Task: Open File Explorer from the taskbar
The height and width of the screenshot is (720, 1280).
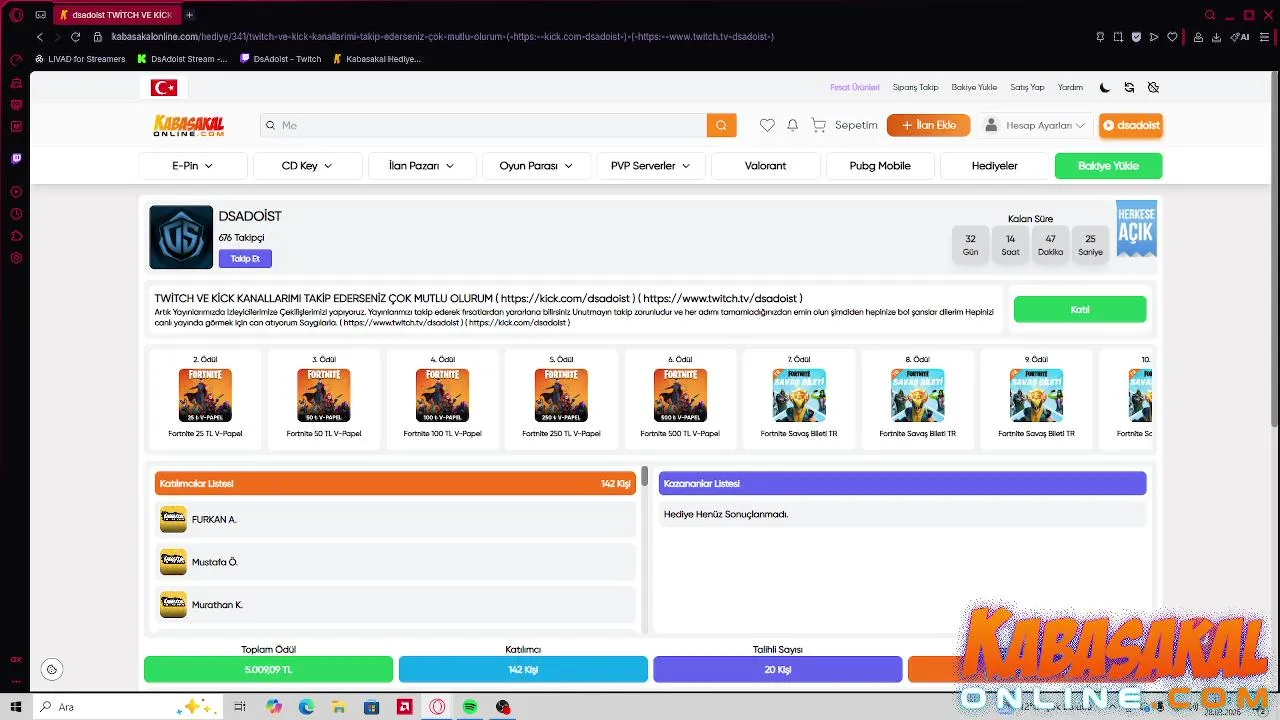Action: coord(339,707)
